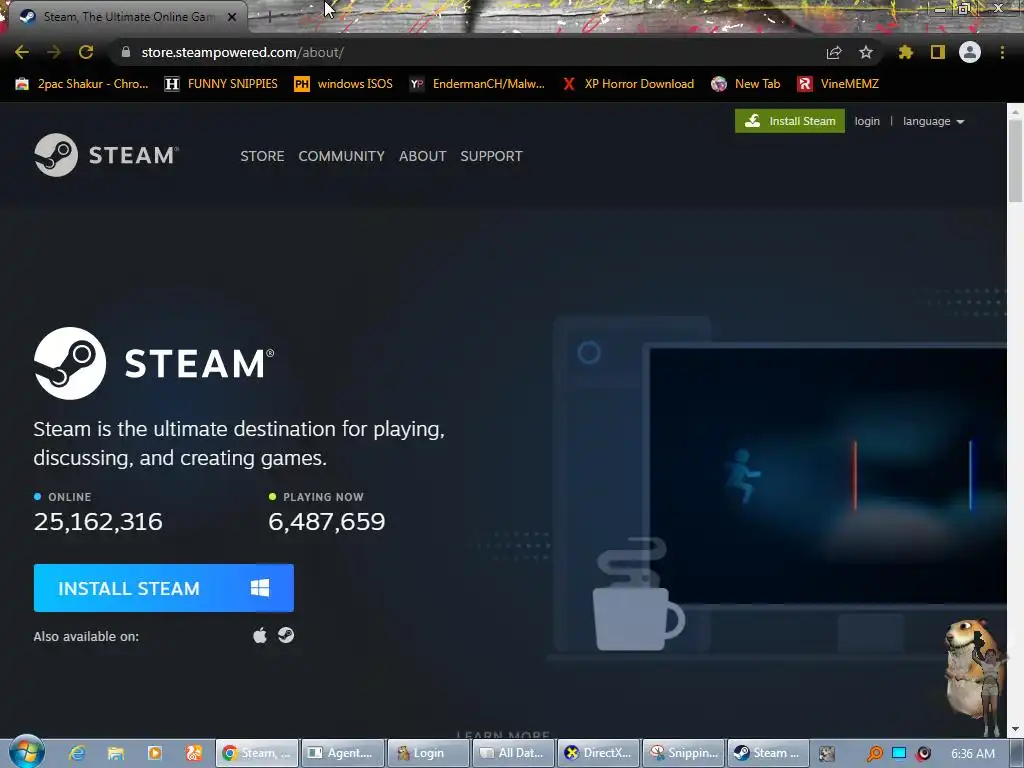
Task: Bookmark this page with the star icon
Action: coord(866,52)
